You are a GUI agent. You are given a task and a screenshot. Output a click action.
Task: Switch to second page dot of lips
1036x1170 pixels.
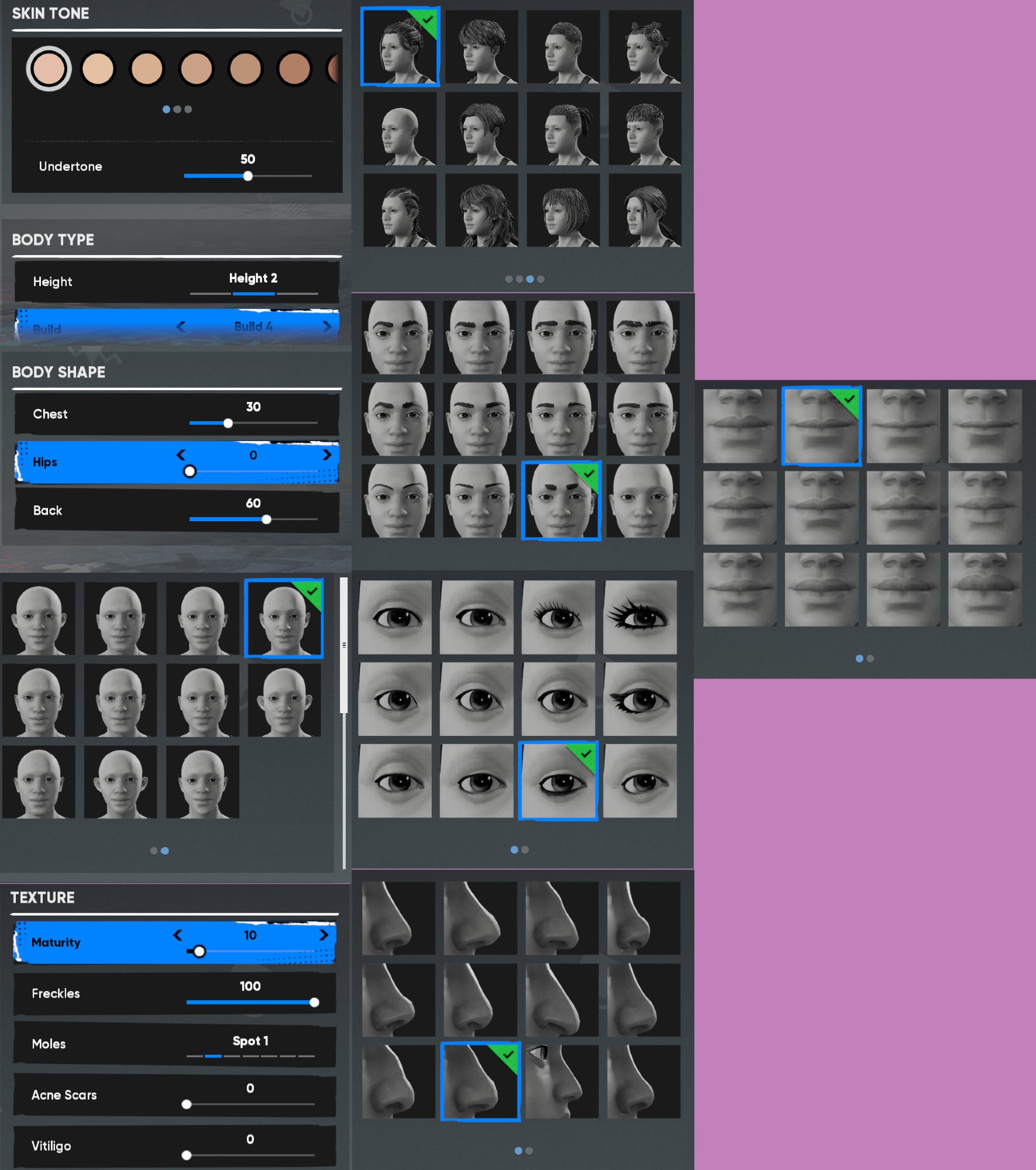tap(870, 659)
